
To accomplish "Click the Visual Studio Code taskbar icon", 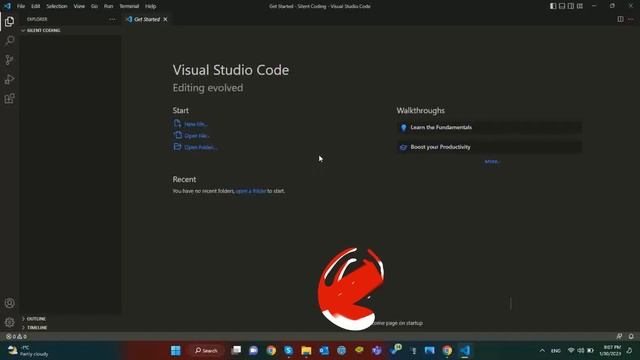I will tap(465, 350).
